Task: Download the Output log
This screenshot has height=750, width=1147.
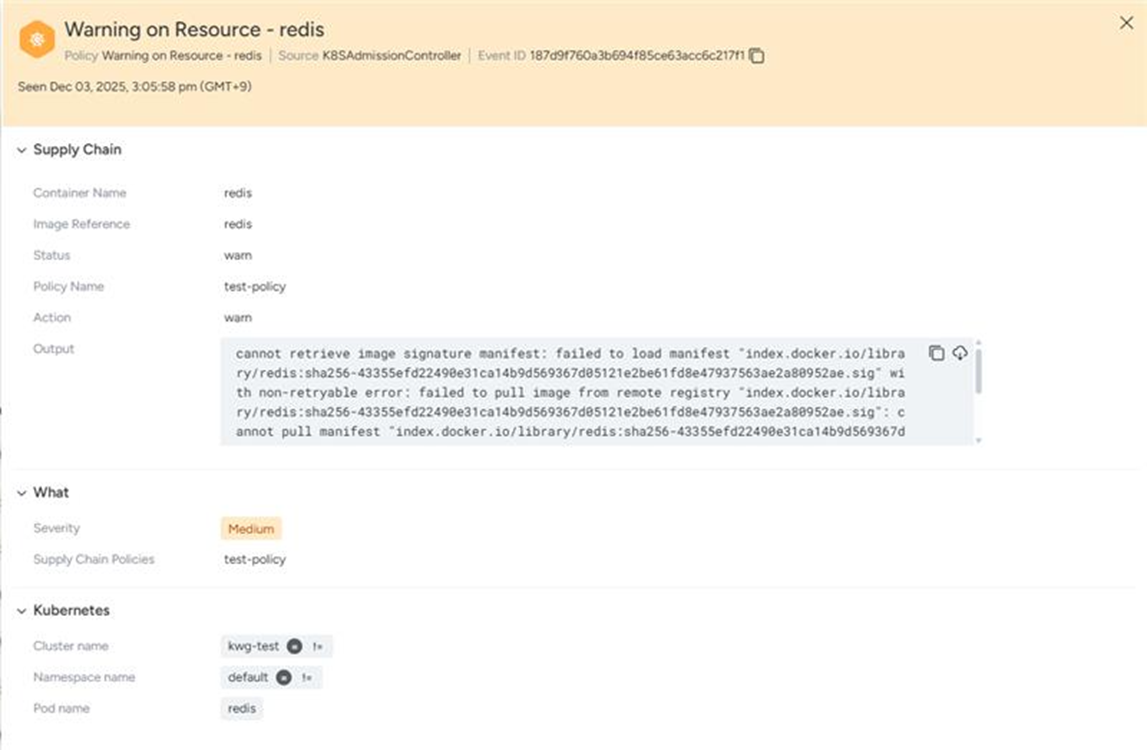Action: 960,353
